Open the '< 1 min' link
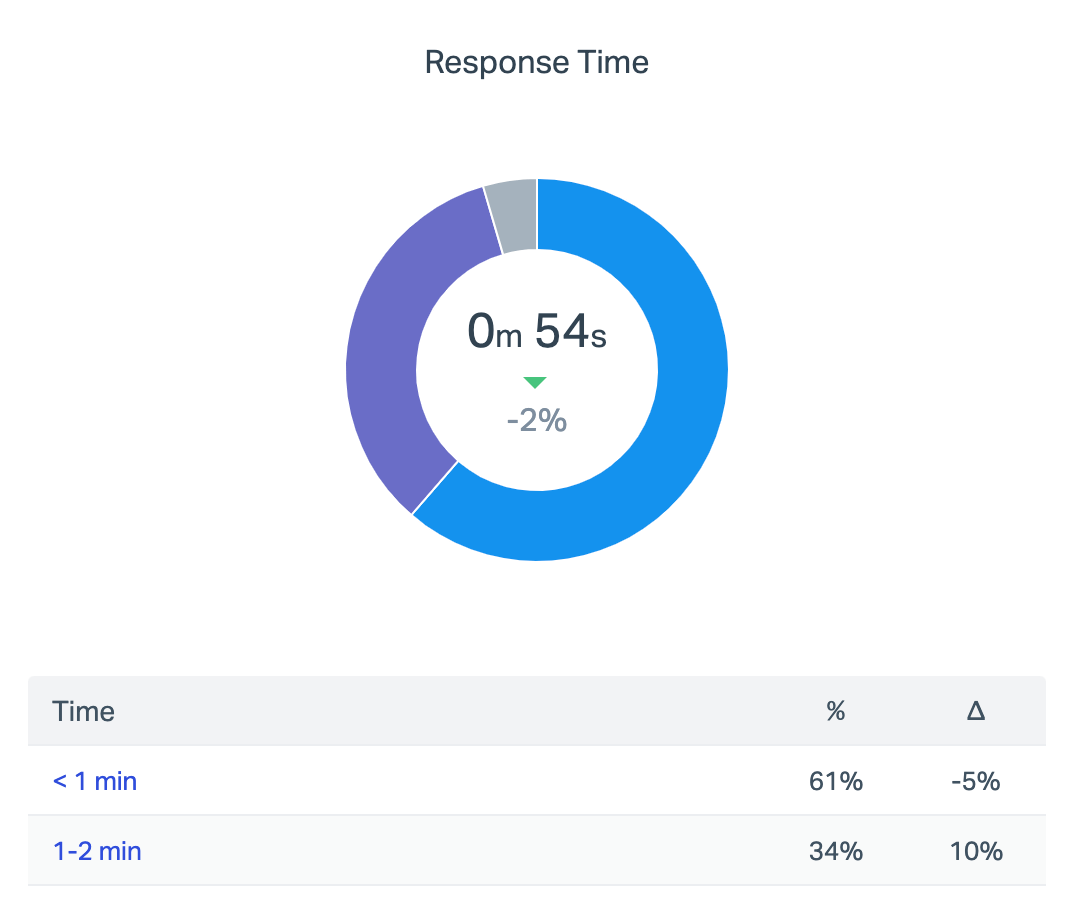The height and width of the screenshot is (906, 1084). [x=95, y=781]
